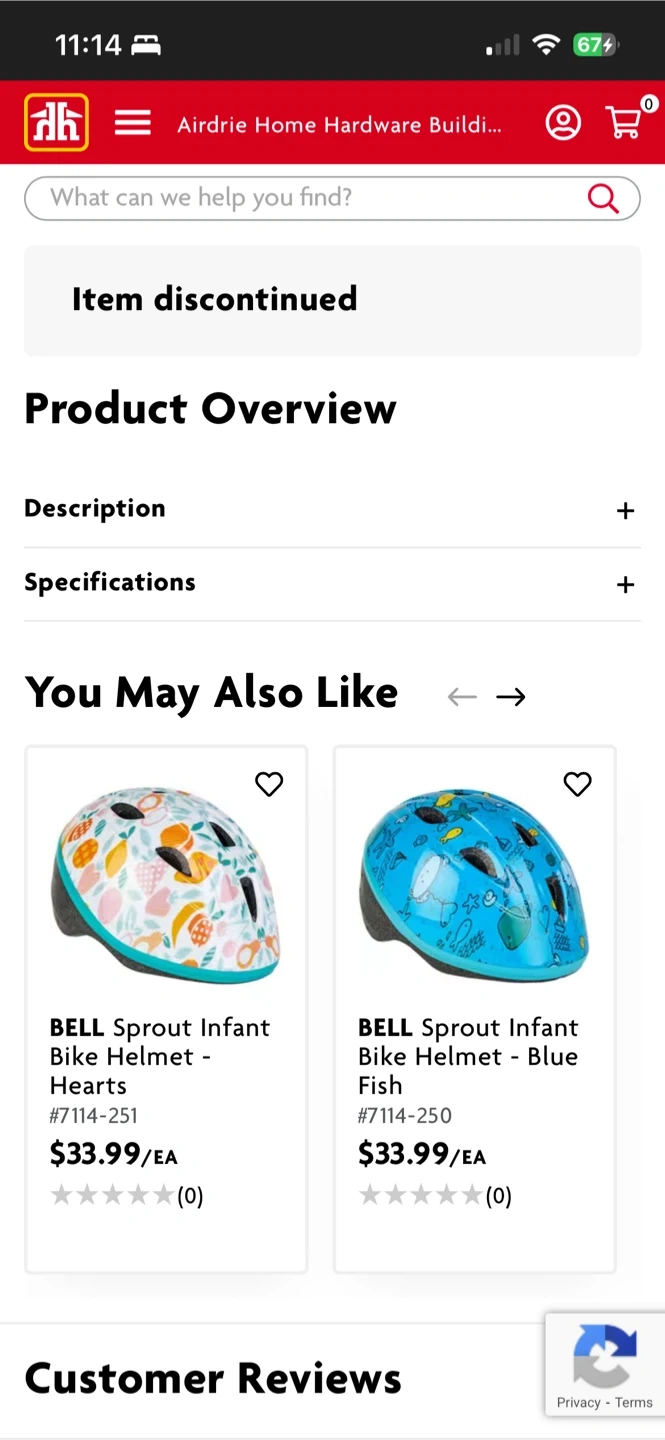
Task: Open BELL Sprout Helmet Blue Fish link
Action: tap(468, 1056)
